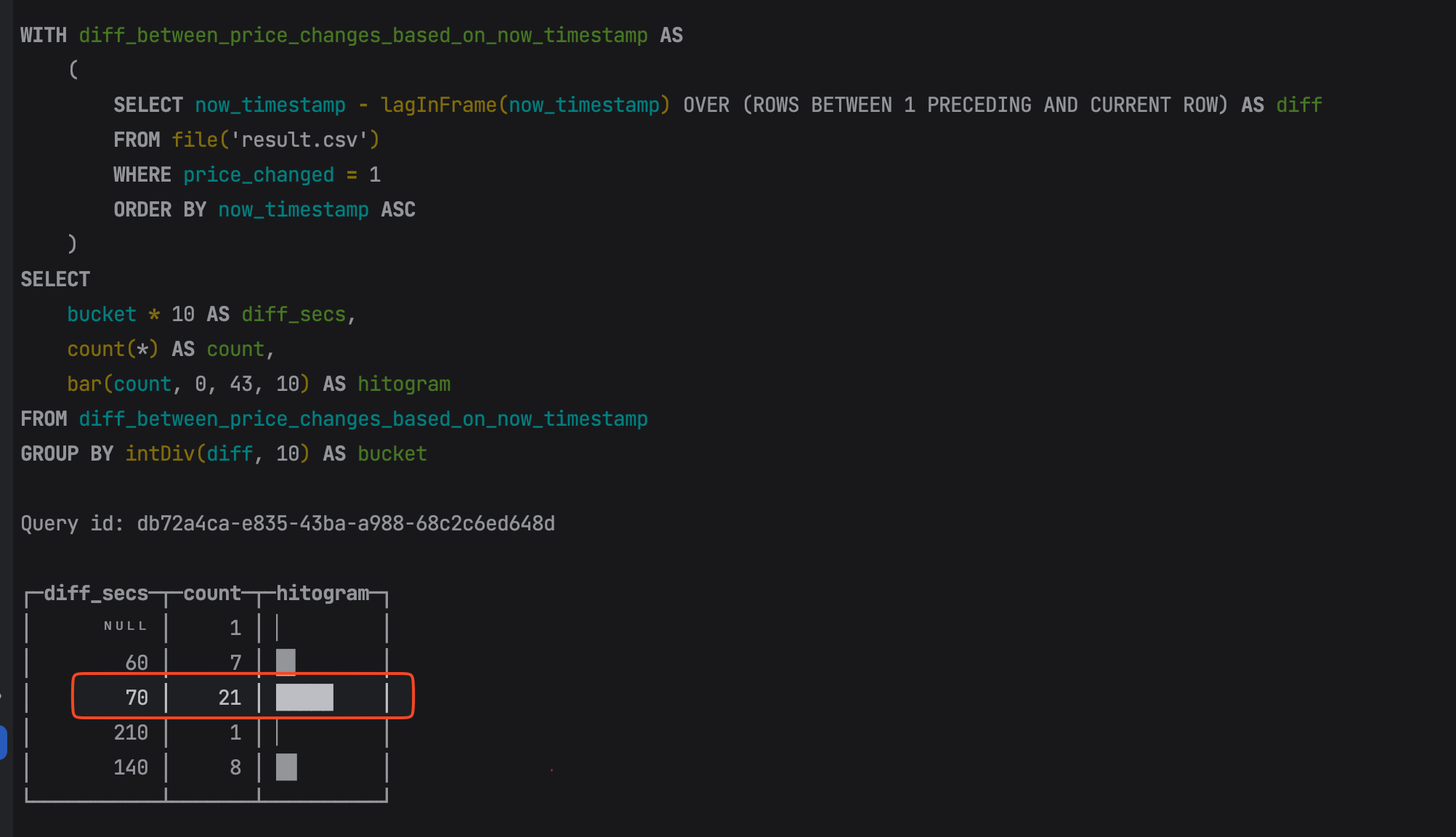Click the histogram bar in the 140 row
The width and height of the screenshot is (1456, 837).
coord(286,767)
